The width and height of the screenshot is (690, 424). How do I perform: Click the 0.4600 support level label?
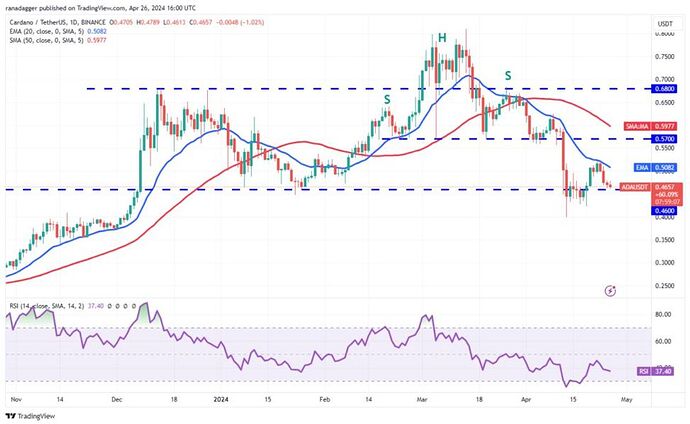(x=665, y=211)
